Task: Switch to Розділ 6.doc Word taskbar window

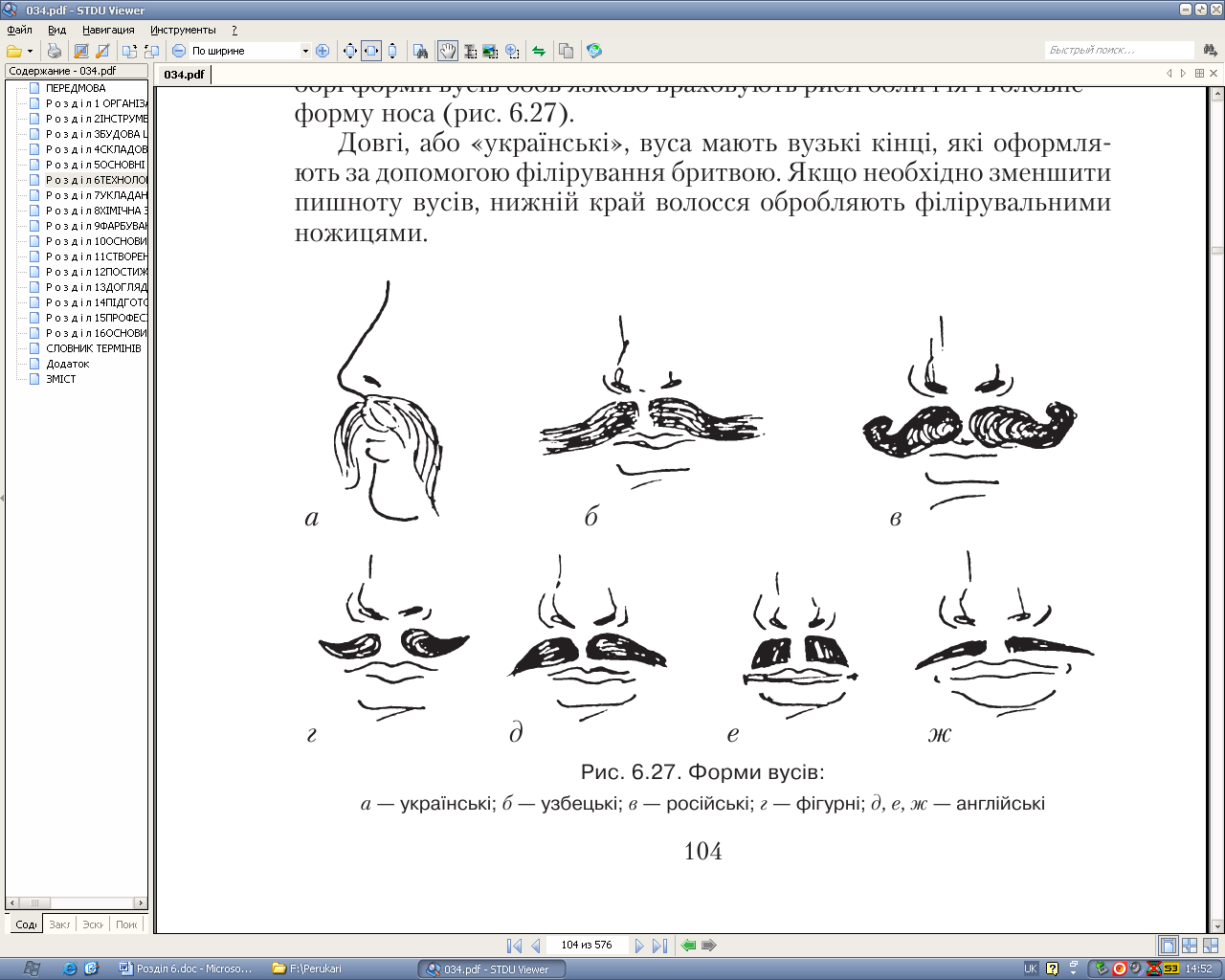Action: [x=187, y=969]
